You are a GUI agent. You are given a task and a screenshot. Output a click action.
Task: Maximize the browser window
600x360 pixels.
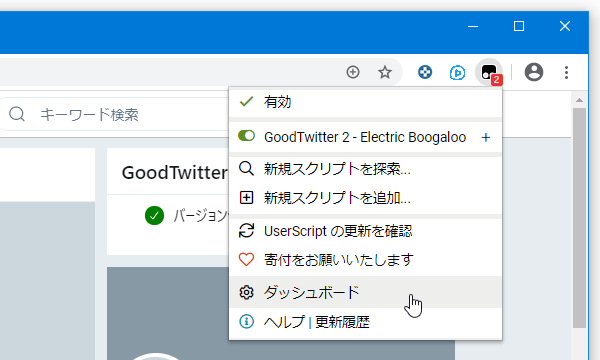(x=519, y=26)
